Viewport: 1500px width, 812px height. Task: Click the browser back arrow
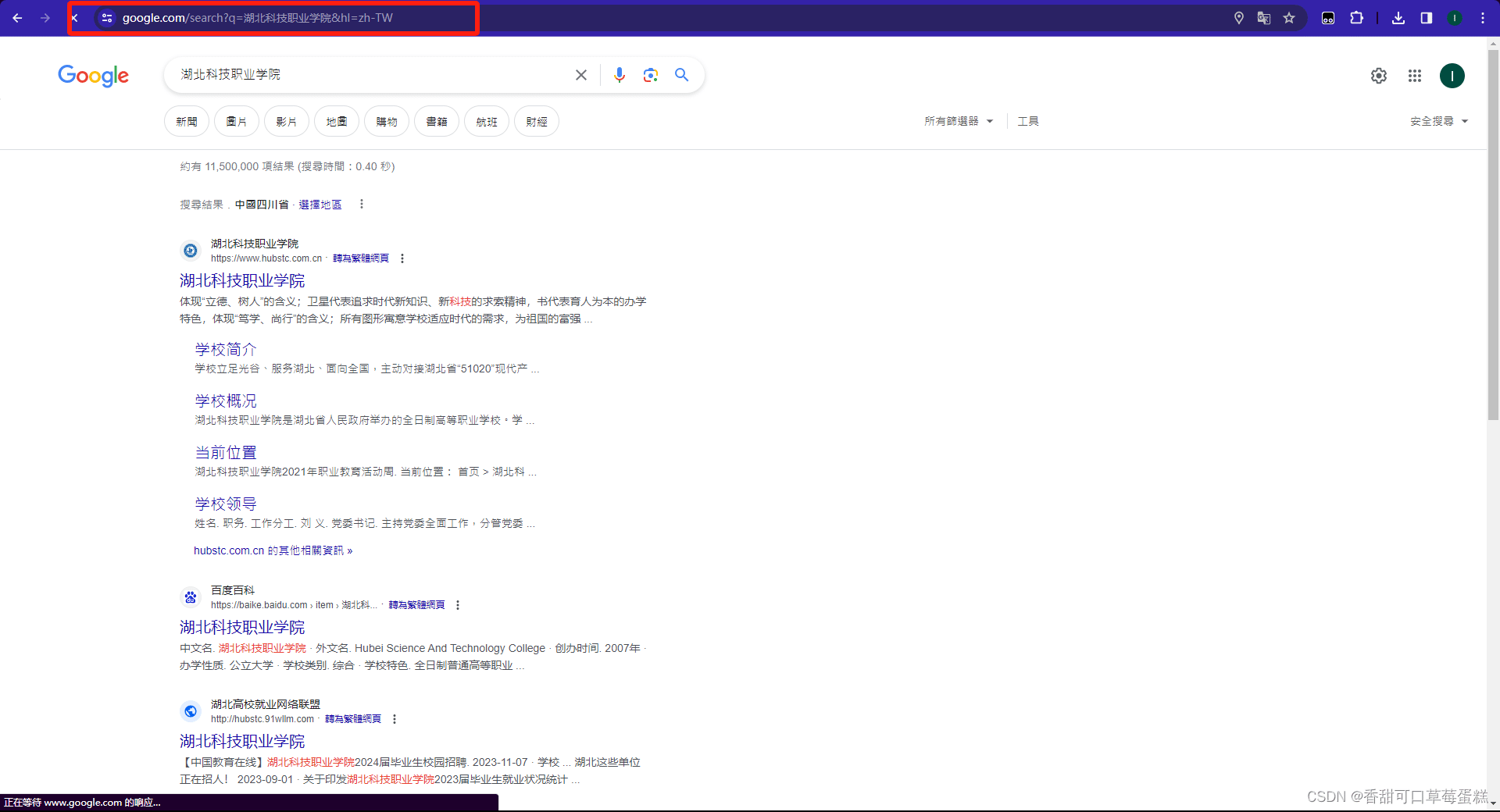17,18
